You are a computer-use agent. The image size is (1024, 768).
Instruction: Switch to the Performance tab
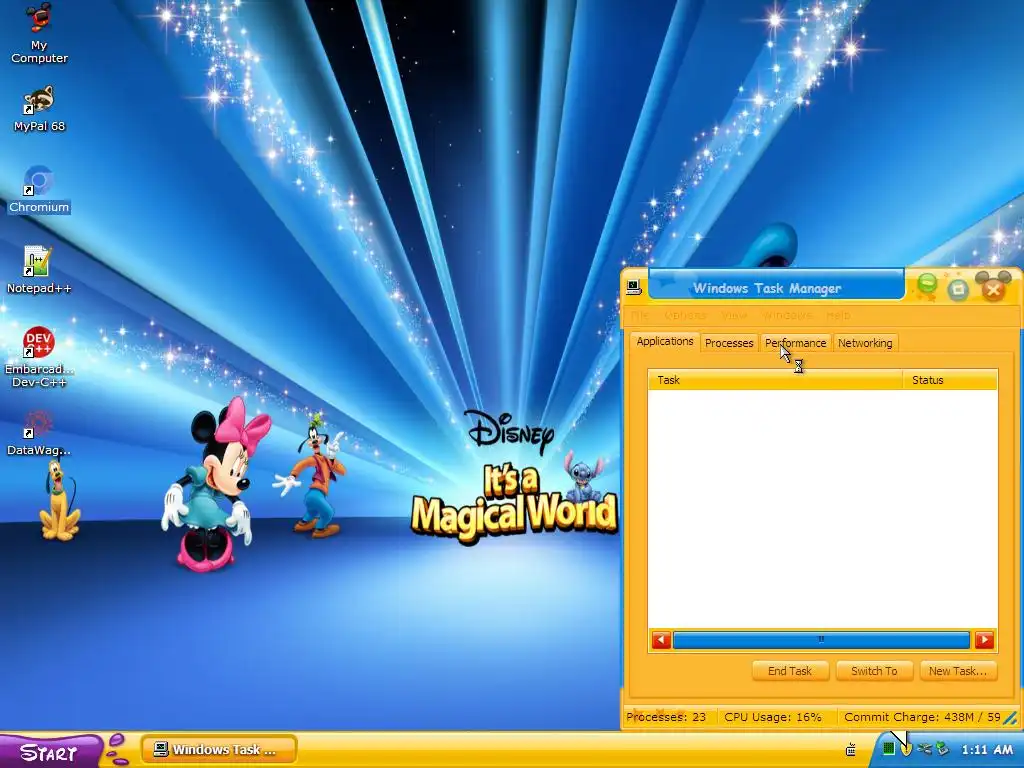(795, 343)
